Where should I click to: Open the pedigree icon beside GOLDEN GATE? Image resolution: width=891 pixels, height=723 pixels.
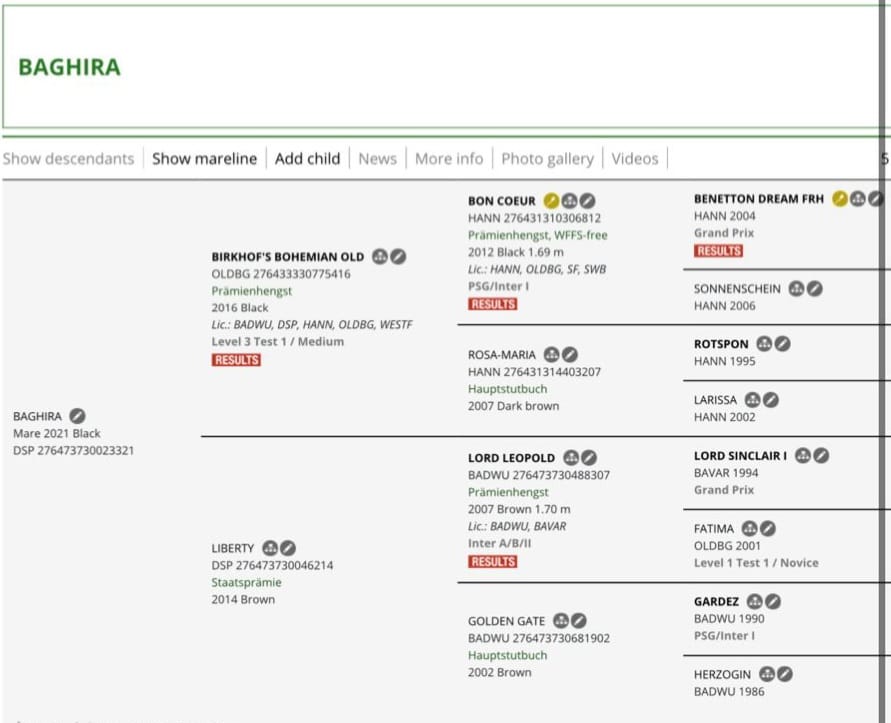(x=561, y=621)
